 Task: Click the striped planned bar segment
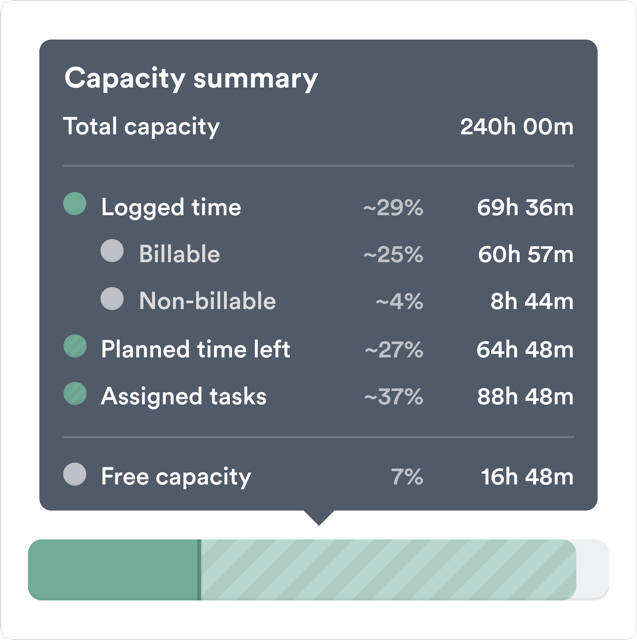point(388,570)
